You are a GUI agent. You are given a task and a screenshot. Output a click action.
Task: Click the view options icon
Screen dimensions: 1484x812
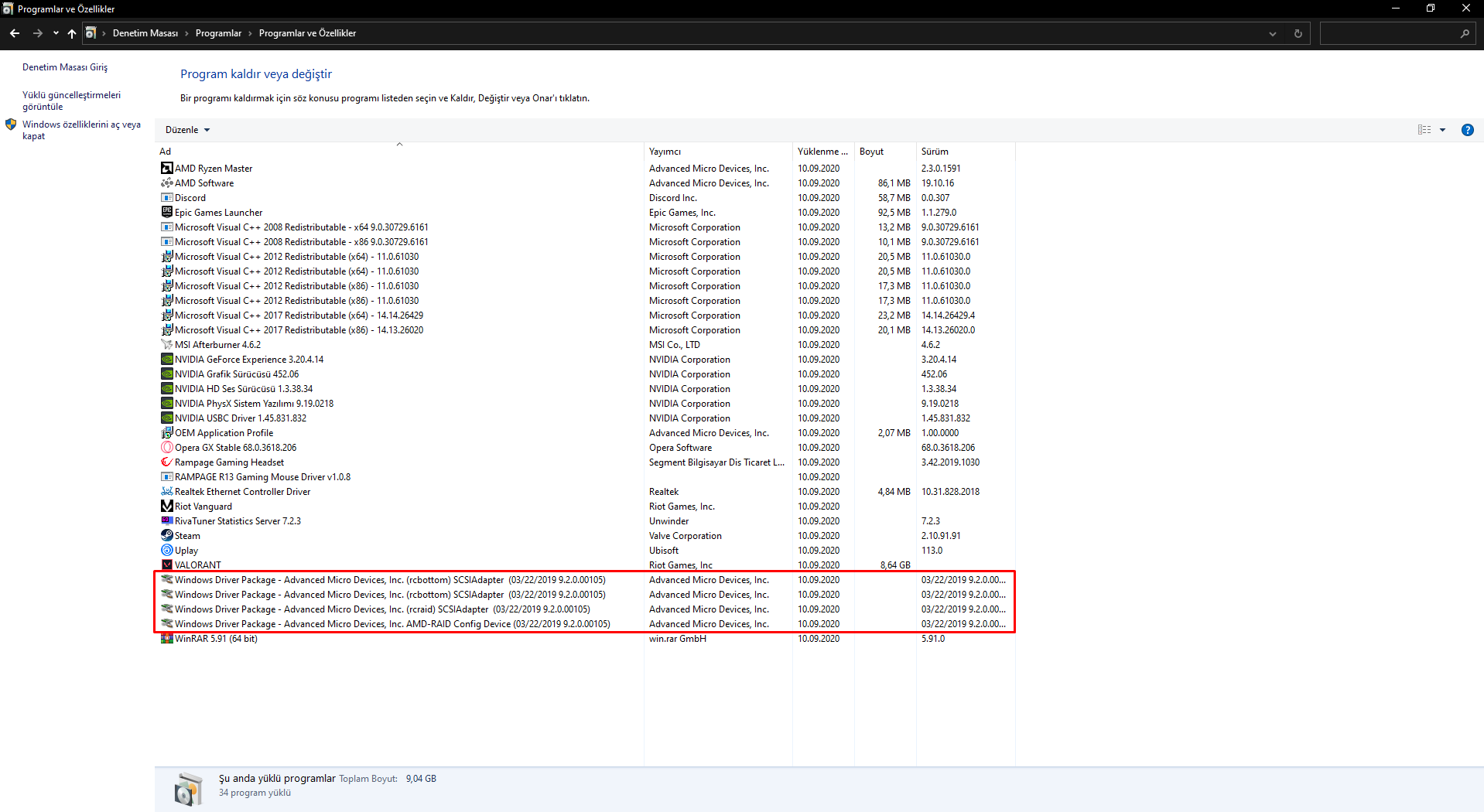pos(1424,130)
